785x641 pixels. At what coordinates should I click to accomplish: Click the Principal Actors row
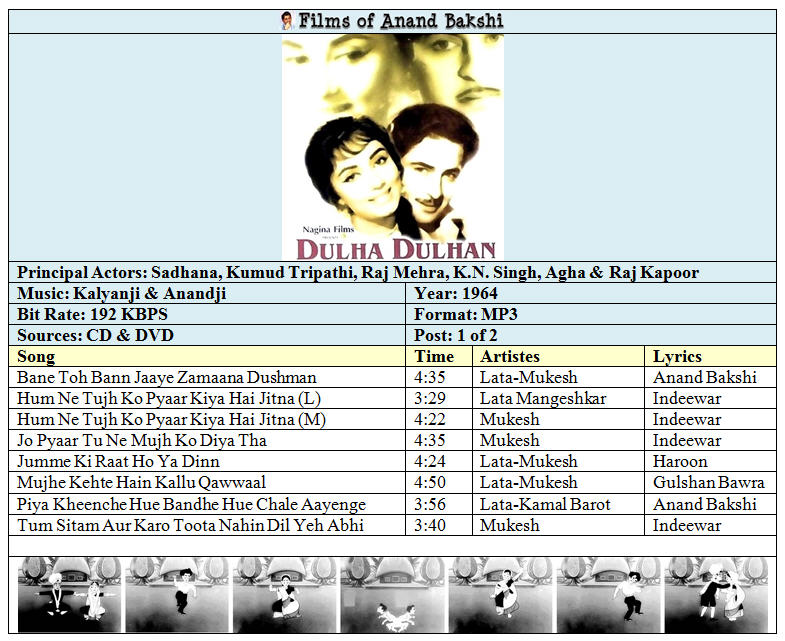[x=392, y=272]
